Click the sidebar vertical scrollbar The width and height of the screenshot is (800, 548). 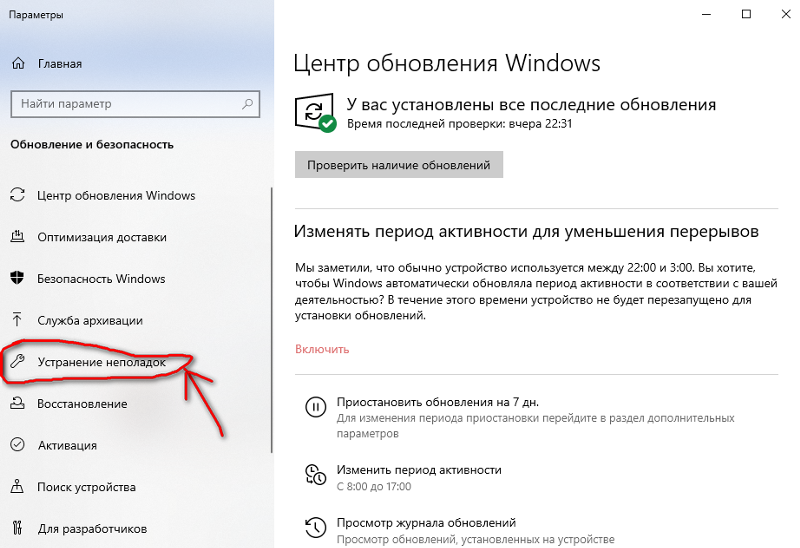coord(271,320)
